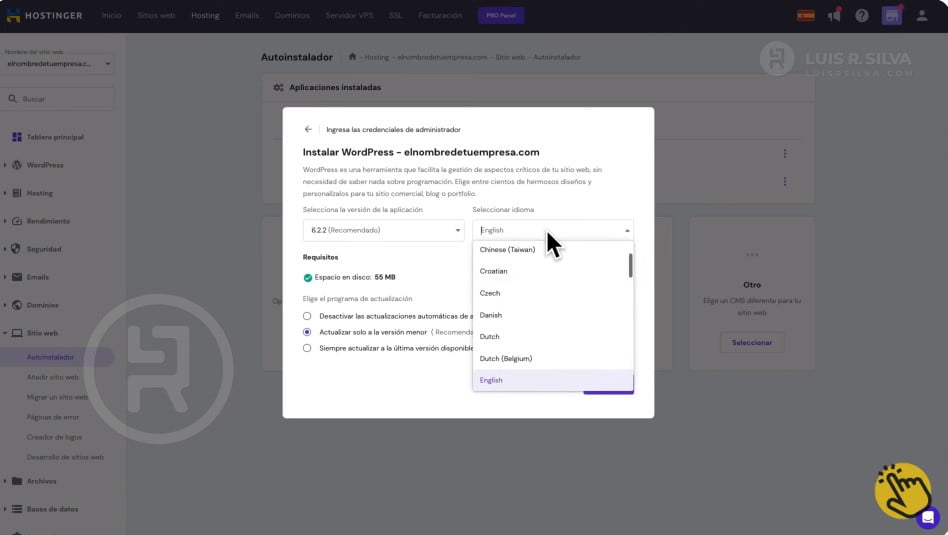Click the search magnifier icon in sidebar

[13, 99]
